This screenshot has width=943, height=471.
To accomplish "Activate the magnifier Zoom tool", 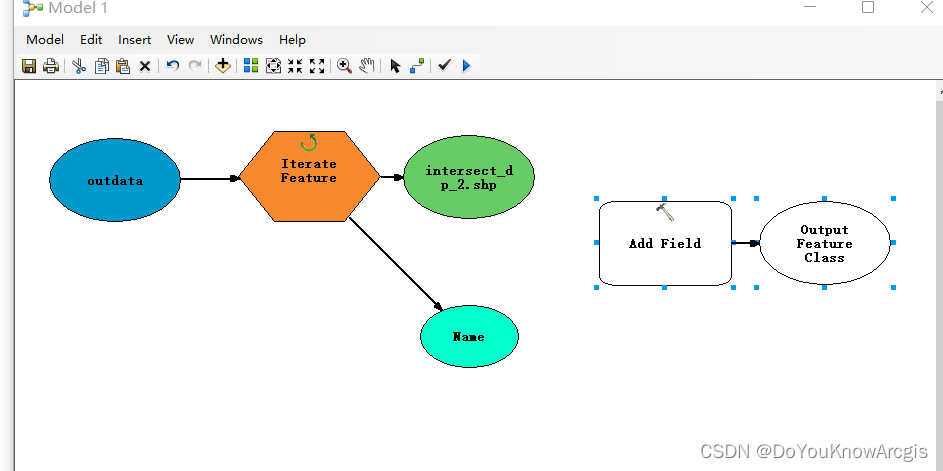I will tap(345, 66).
